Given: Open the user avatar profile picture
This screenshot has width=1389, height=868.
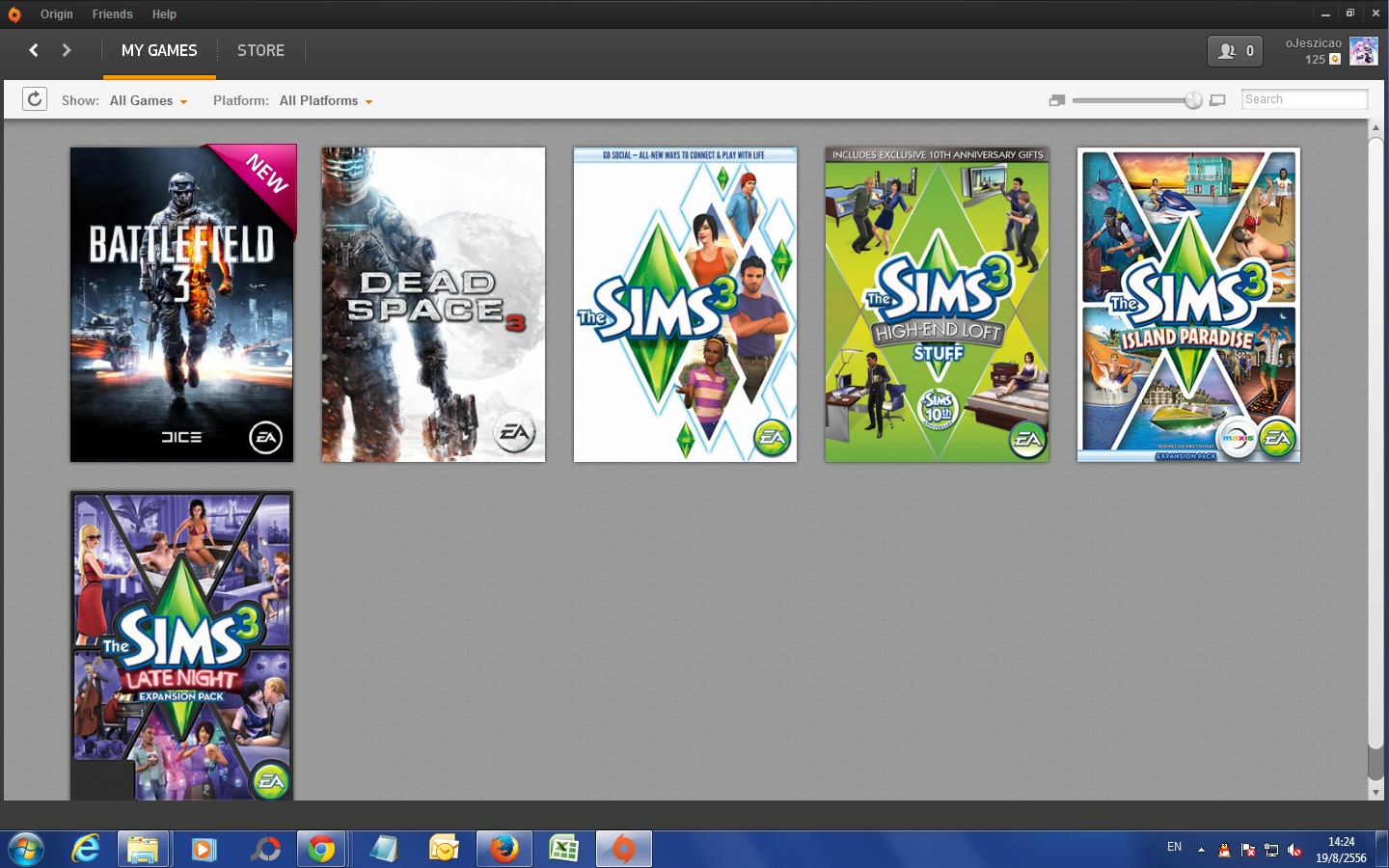Looking at the screenshot, I should pyautogui.click(x=1363, y=51).
